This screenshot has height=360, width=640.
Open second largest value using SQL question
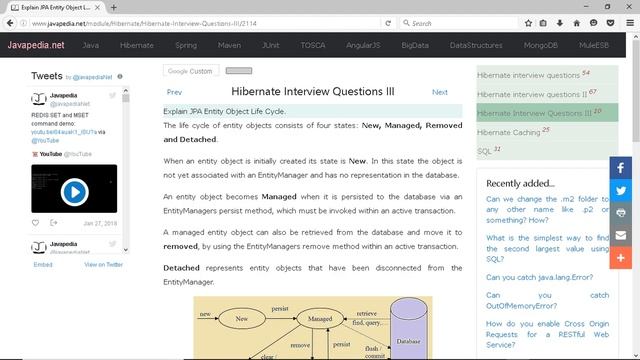(x=547, y=249)
